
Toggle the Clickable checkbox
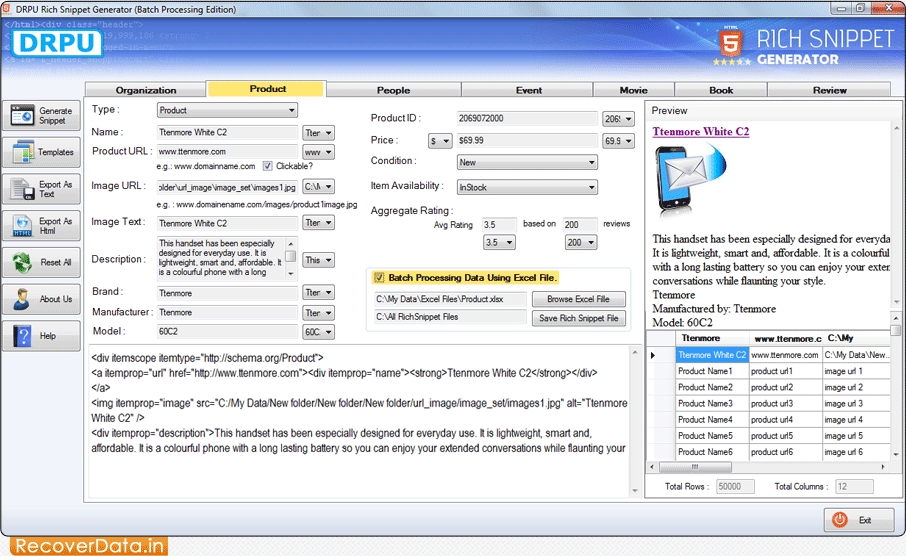coord(268,166)
